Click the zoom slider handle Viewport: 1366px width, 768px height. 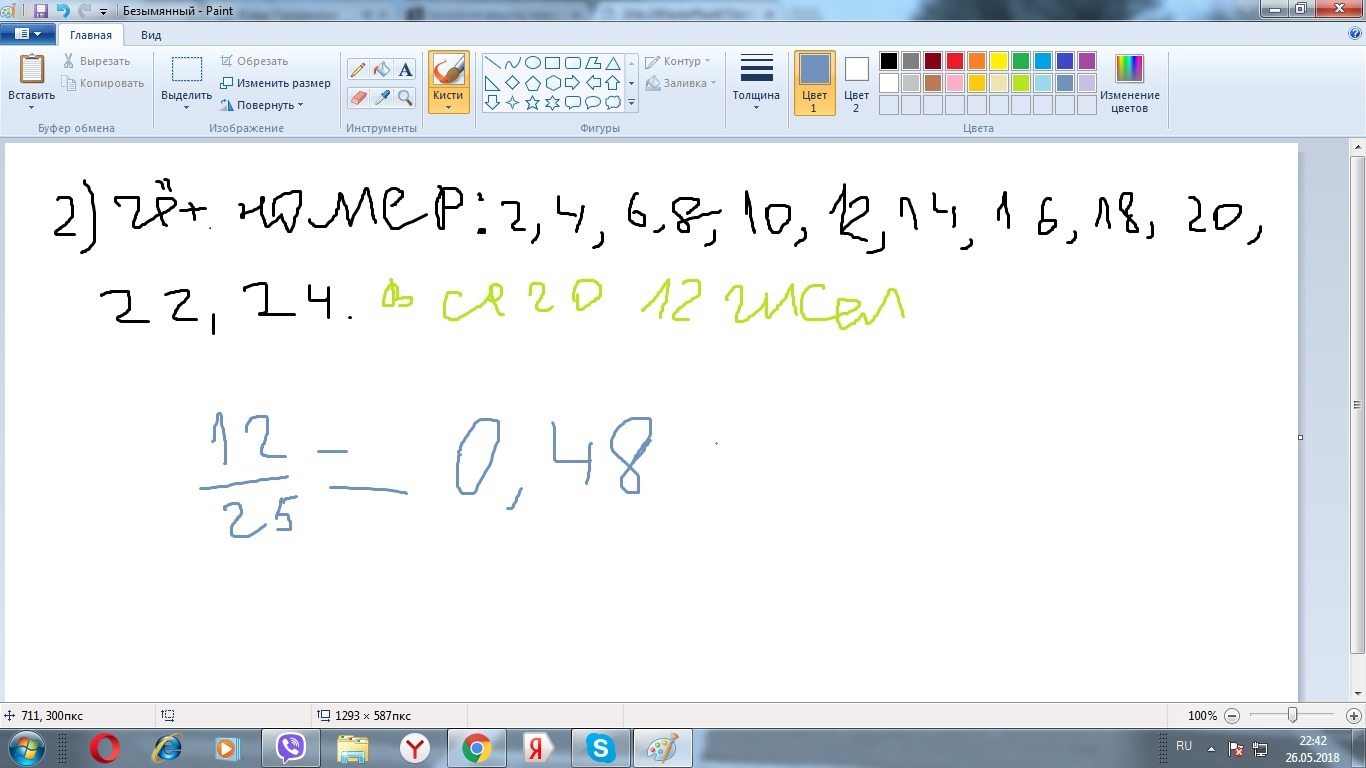click(1293, 715)
